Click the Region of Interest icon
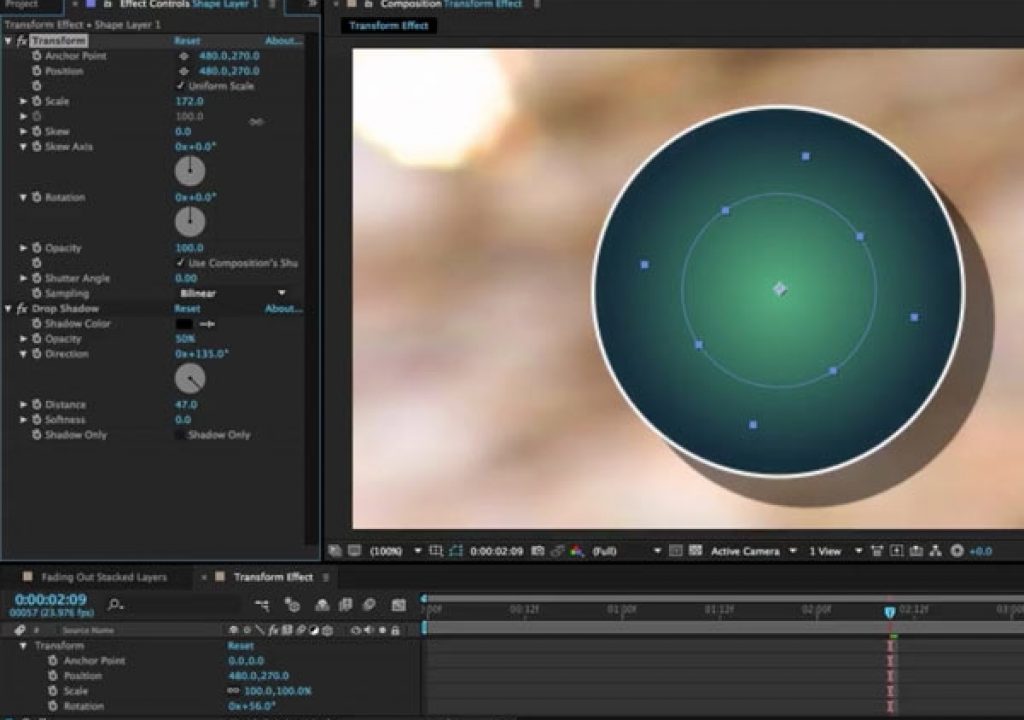This screenshot has width=1024, height=720. pyautogui.click(x=676, y=551)
